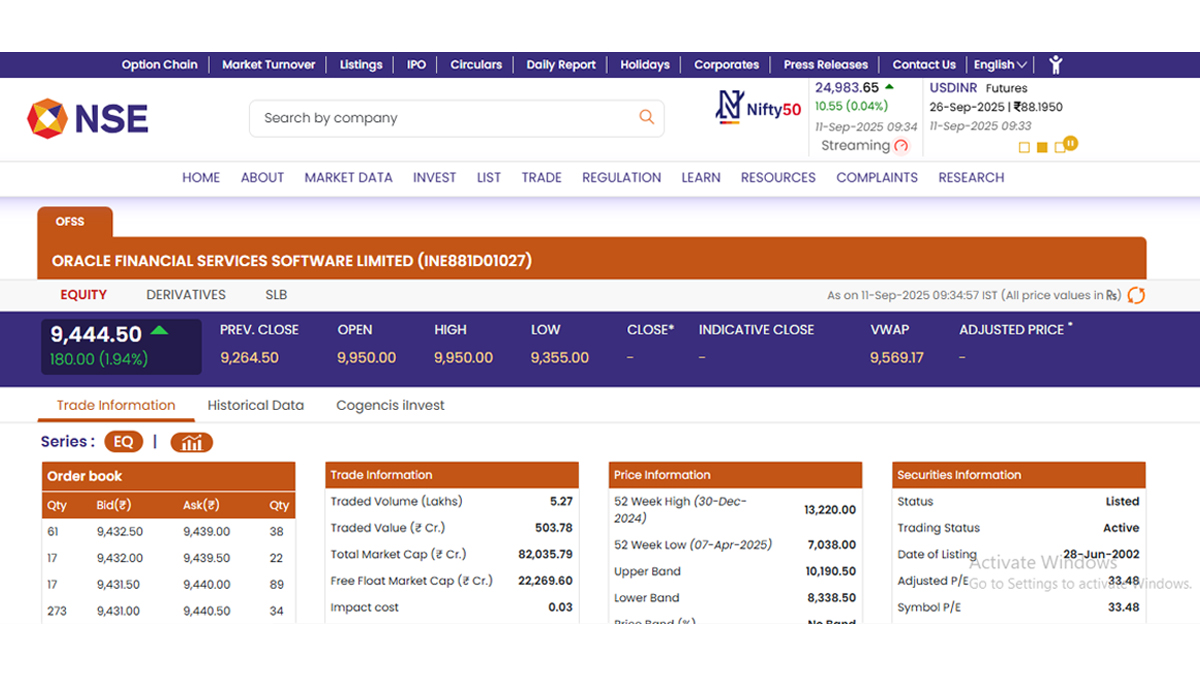Pause the ticker with the pause icon
Screen dimensions: 1200x675
pos(1070,144)
